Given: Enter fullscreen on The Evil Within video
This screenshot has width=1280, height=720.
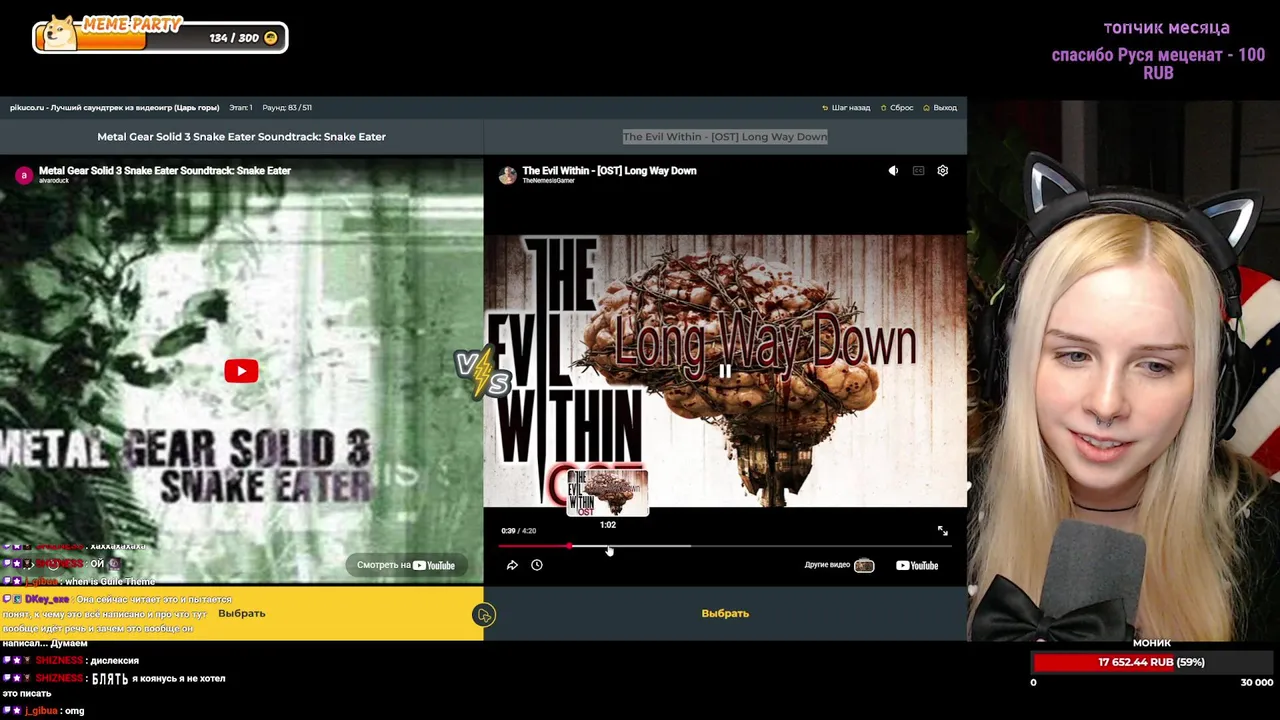Looking at the screenshot, I should tap(942, 531).
